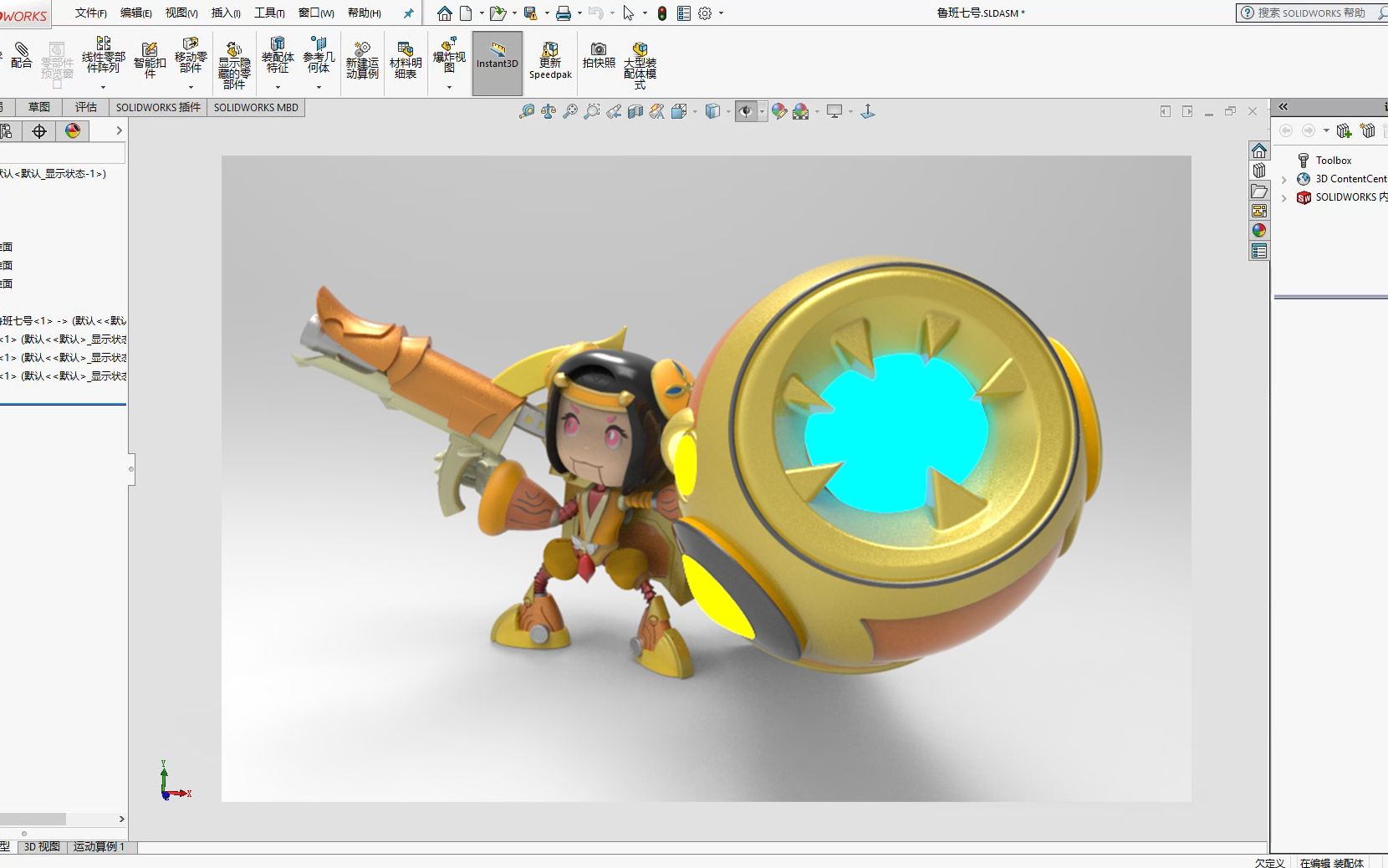Click DisplayManager color ball tab in left panel
Viewport: 1388px width, 868px height.
(x=73, y=130)
